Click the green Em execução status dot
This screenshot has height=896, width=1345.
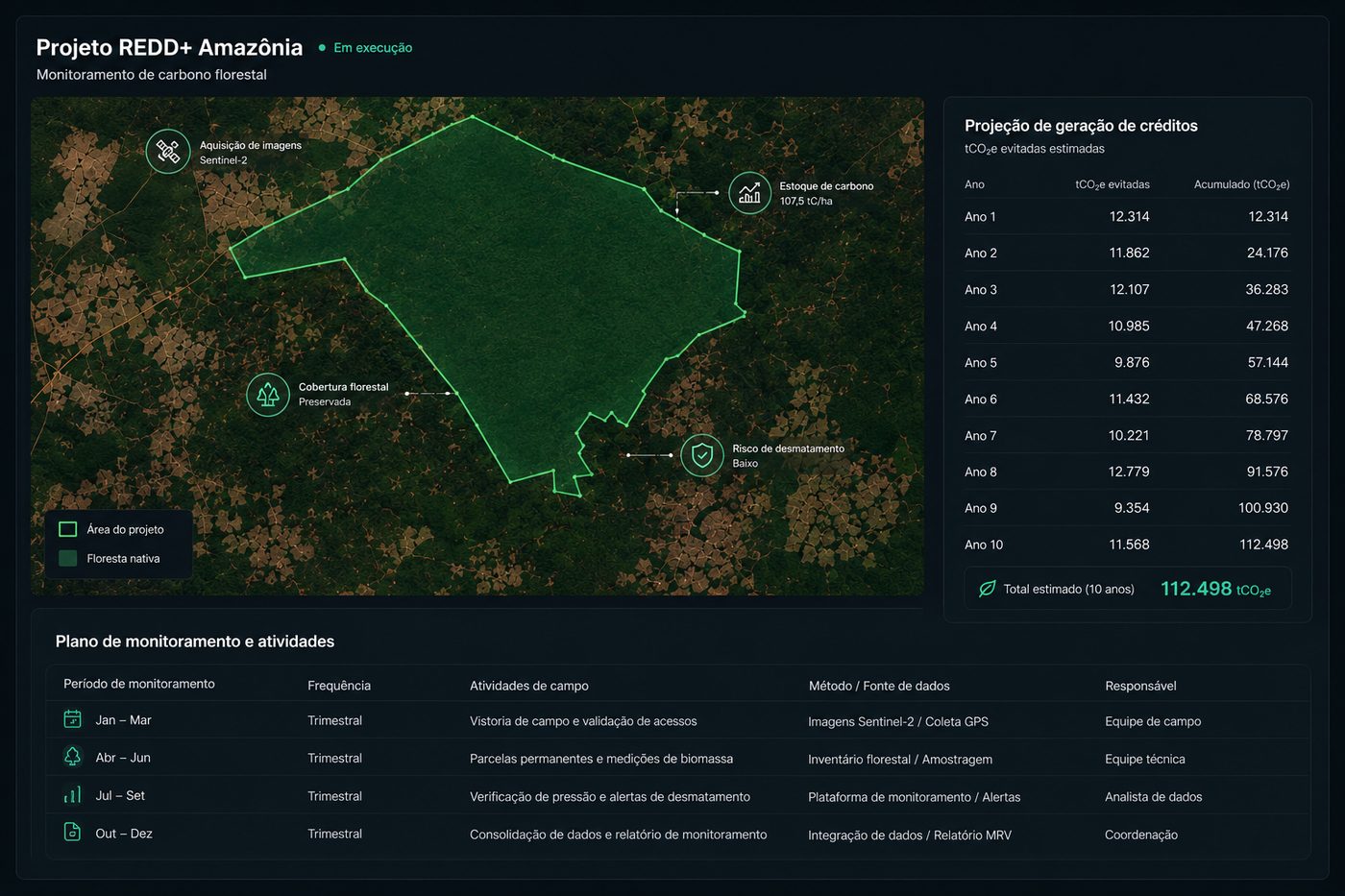[x=322, y=47]
